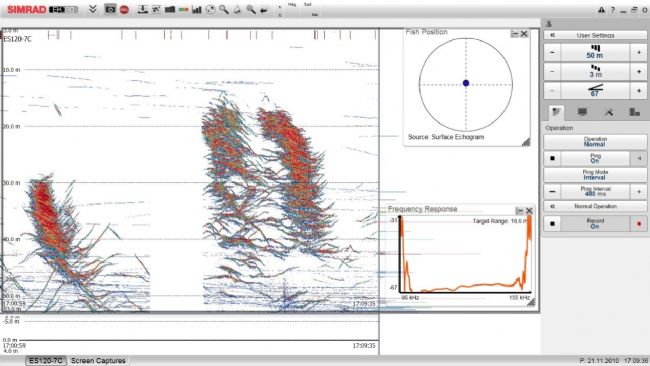
Task: Expand the top bar double chevron
Action: tap(93, 9)
